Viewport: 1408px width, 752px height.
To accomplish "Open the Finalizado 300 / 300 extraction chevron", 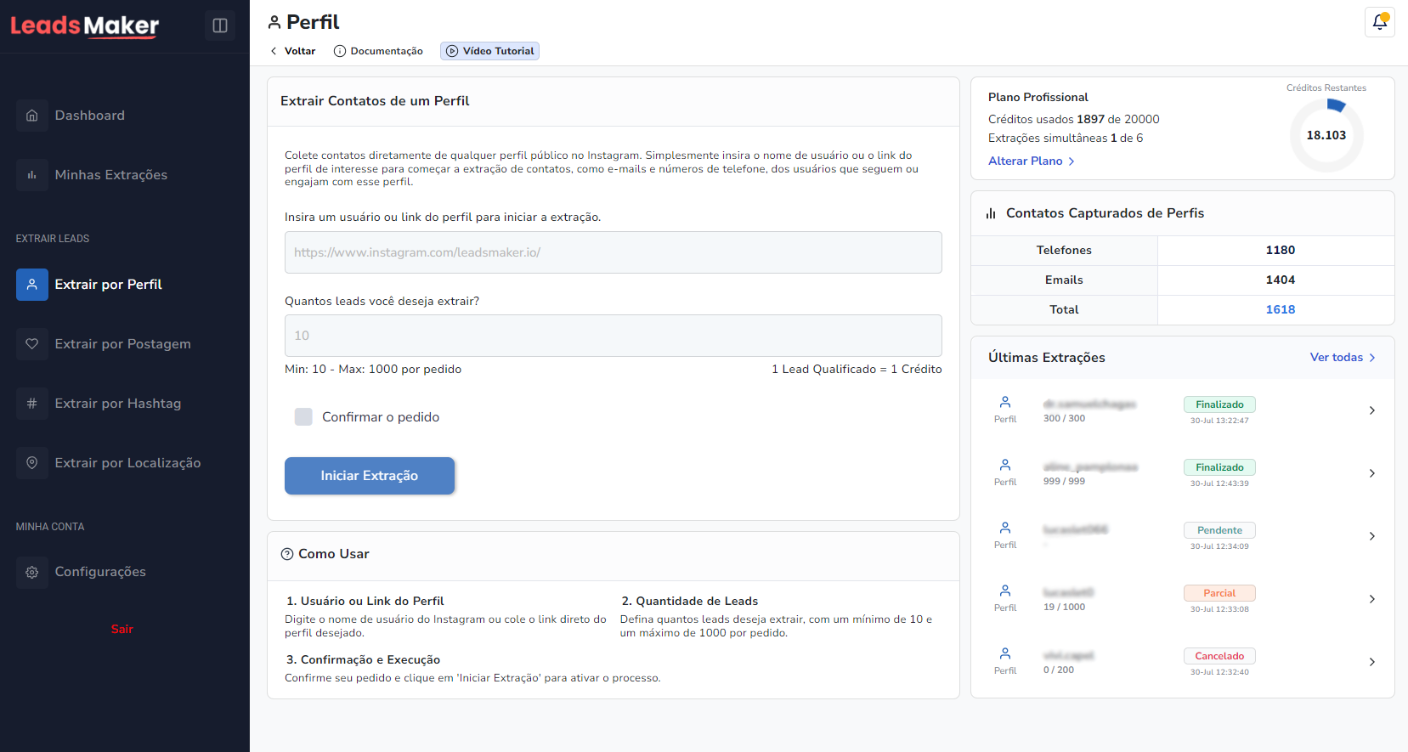I will coord(1371,410).
